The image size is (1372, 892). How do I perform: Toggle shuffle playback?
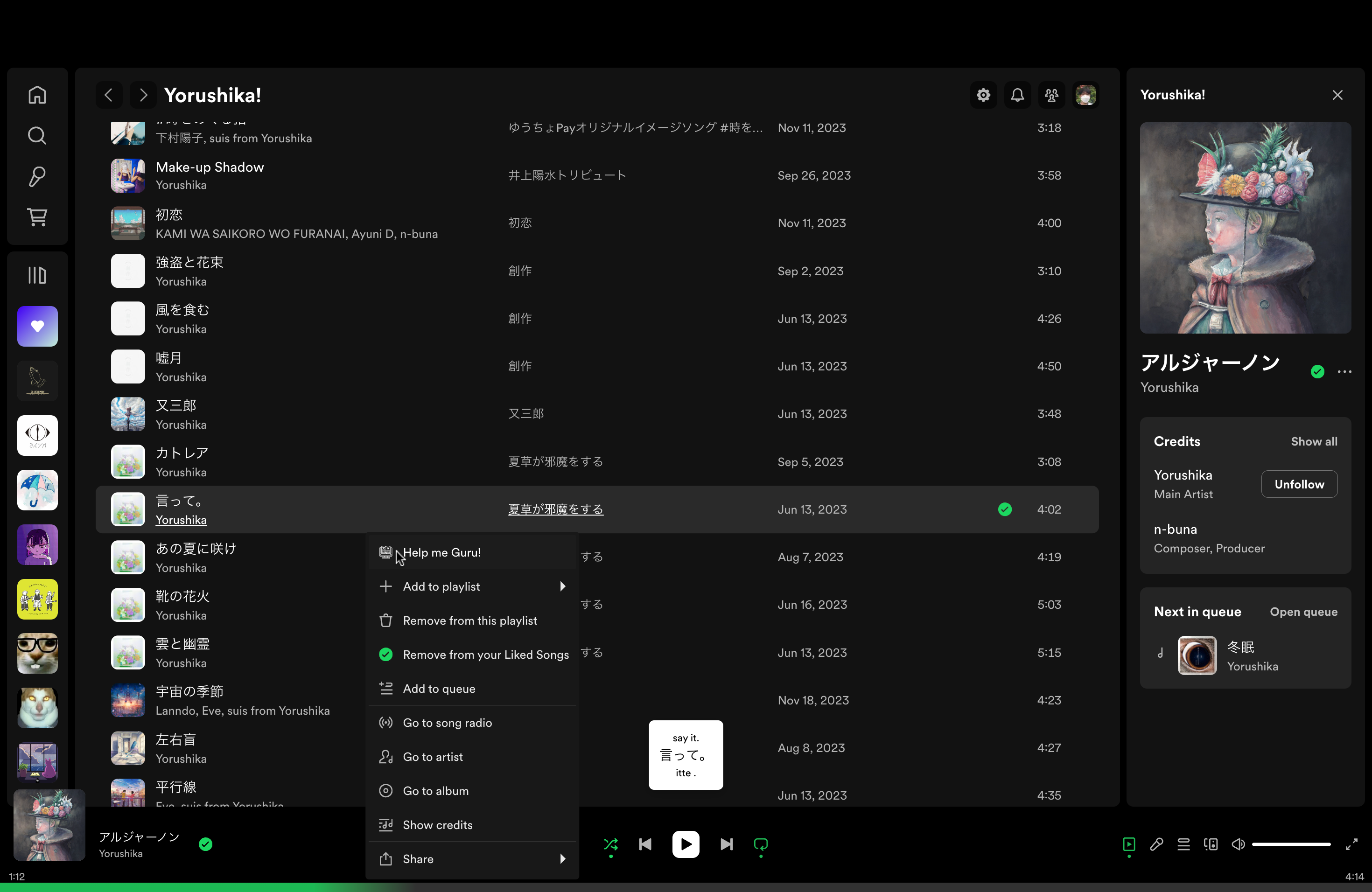point(611,845)
